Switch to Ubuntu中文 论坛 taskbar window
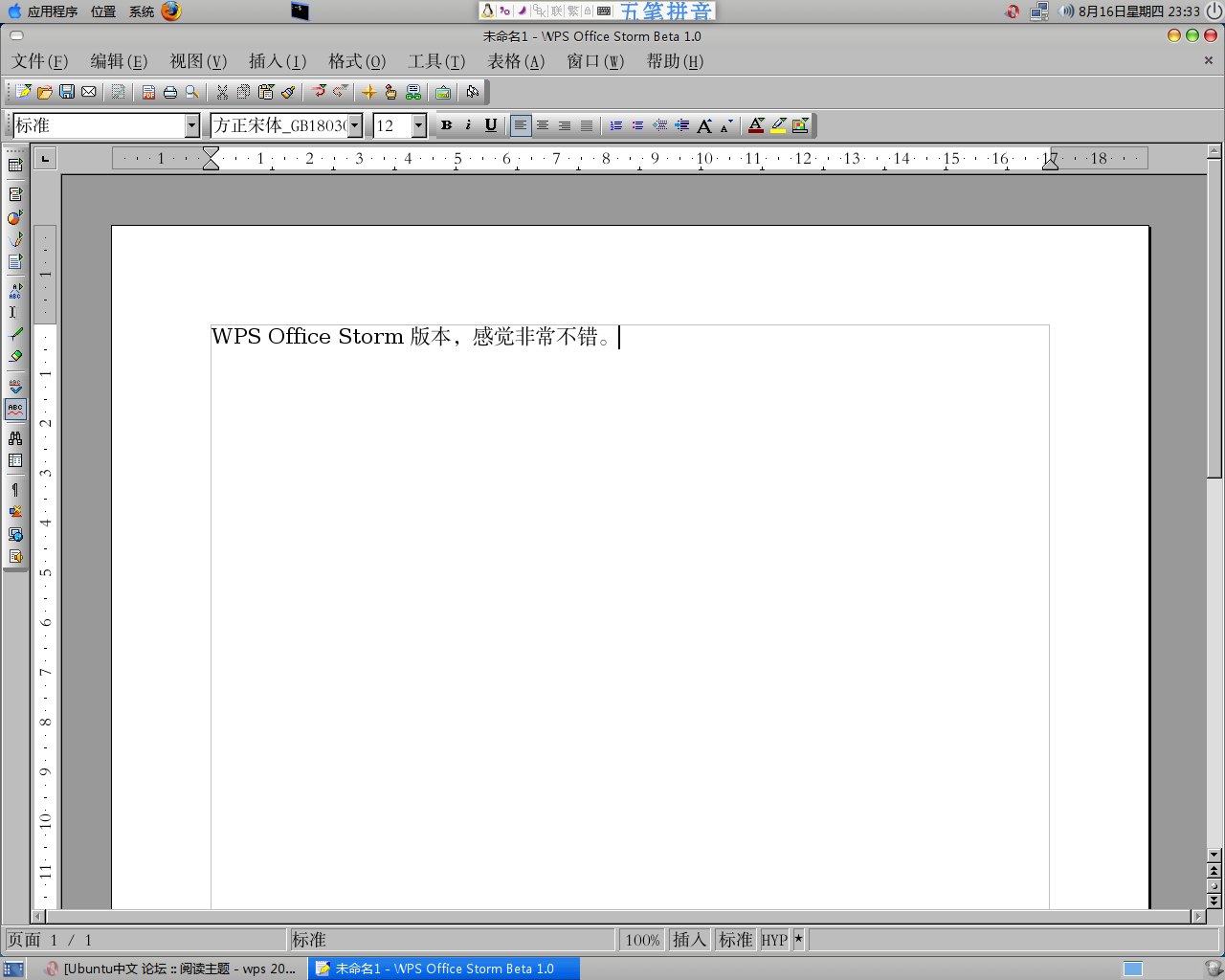Screen dimensions: 1225x980 pos(171,969)
